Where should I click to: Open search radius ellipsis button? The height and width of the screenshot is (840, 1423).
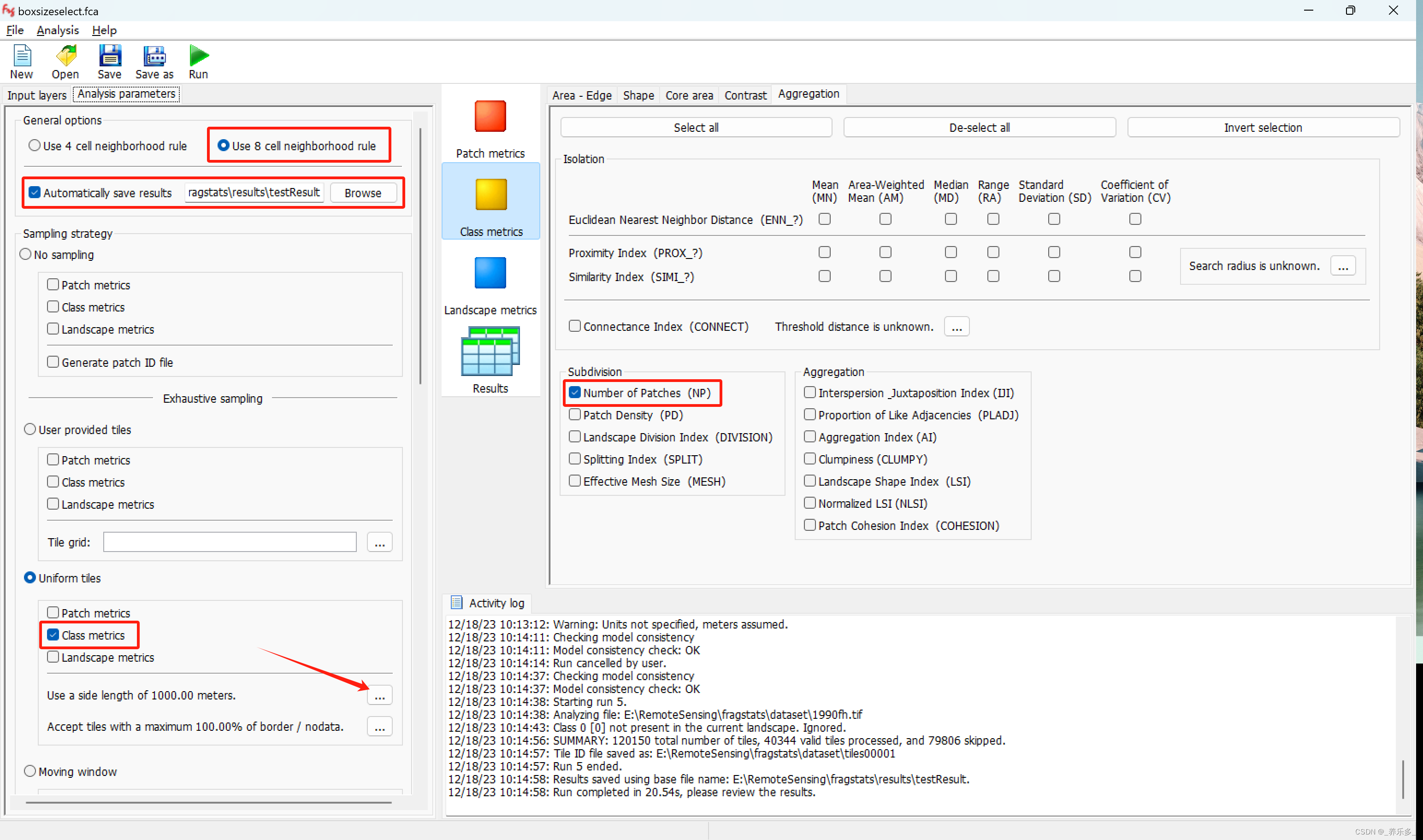pyautogui.click(x=1343, y=266)
